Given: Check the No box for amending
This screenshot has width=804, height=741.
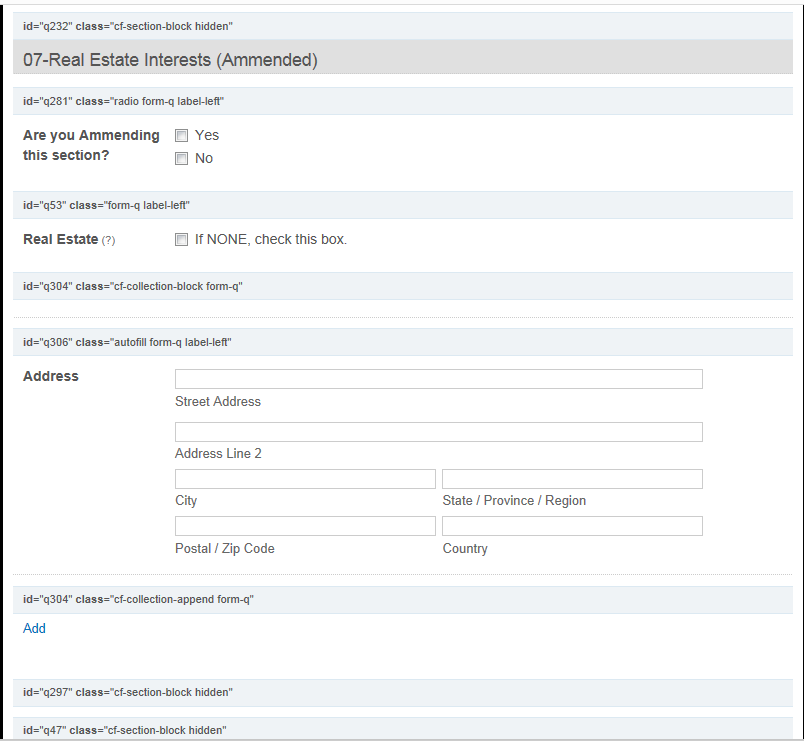Looking at the screenshot, I should point(182,159).
